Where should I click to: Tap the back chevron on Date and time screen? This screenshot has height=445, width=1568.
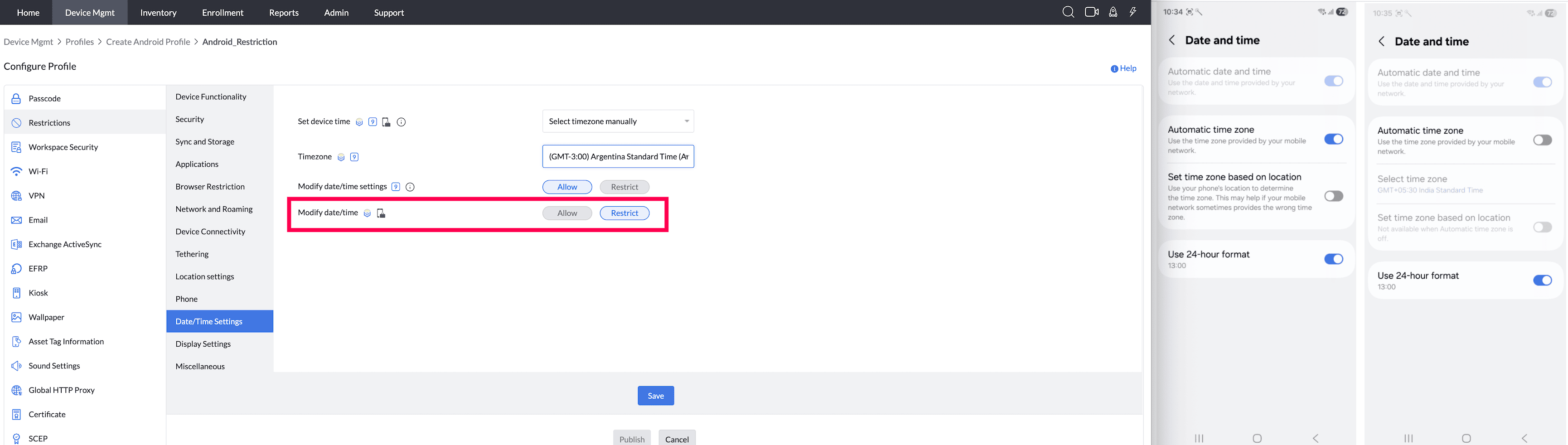[x=1172, y=39]
